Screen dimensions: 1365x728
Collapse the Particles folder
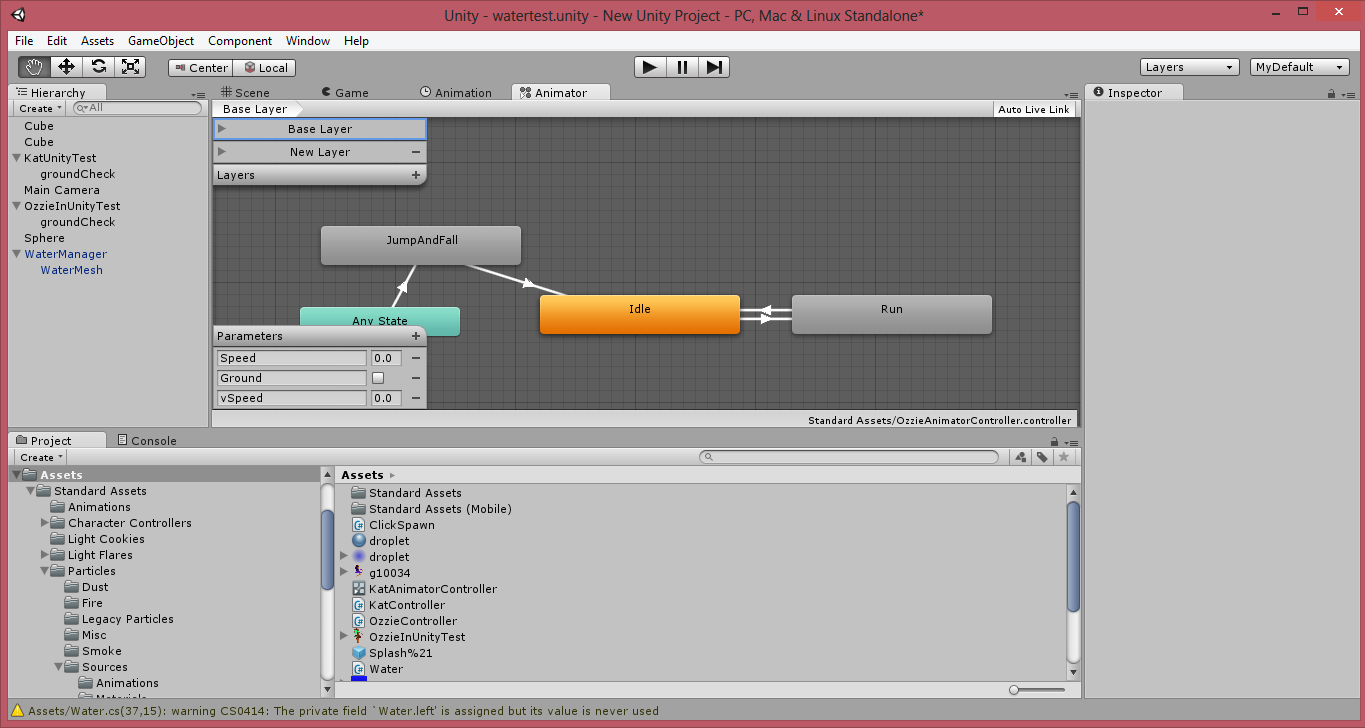coord(44,571)
